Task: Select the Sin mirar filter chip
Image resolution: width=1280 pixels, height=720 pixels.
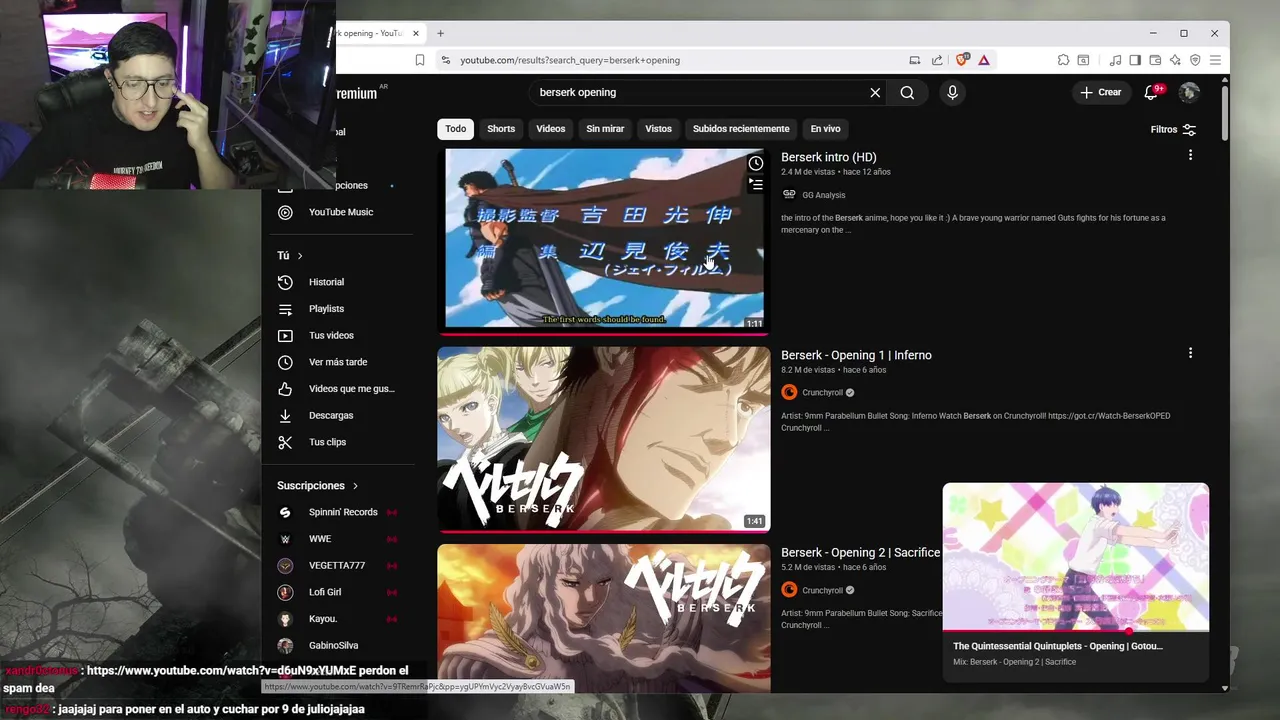Action: click(x=605, y=129)
